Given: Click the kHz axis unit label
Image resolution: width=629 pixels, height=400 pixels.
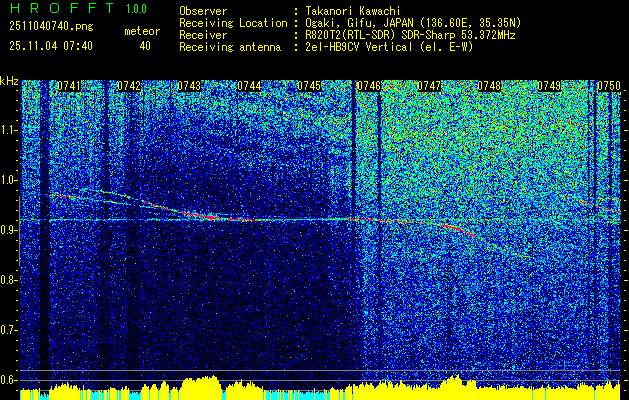Looking at the screenshot, I should [x=9, y=81].
